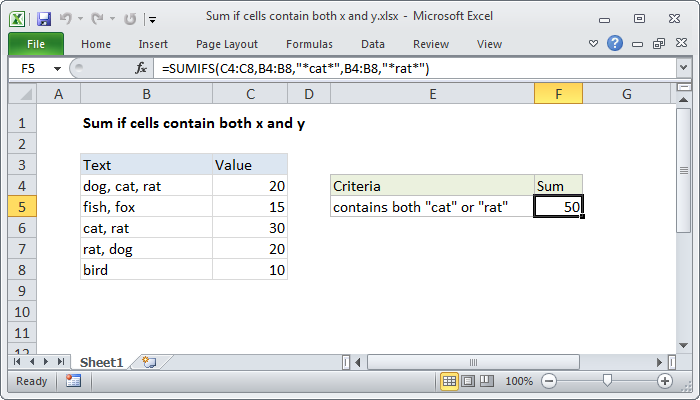Click the 100% zoom level button
The height and width of the screenshot is (400, 700).
click(x=518, y=381)
